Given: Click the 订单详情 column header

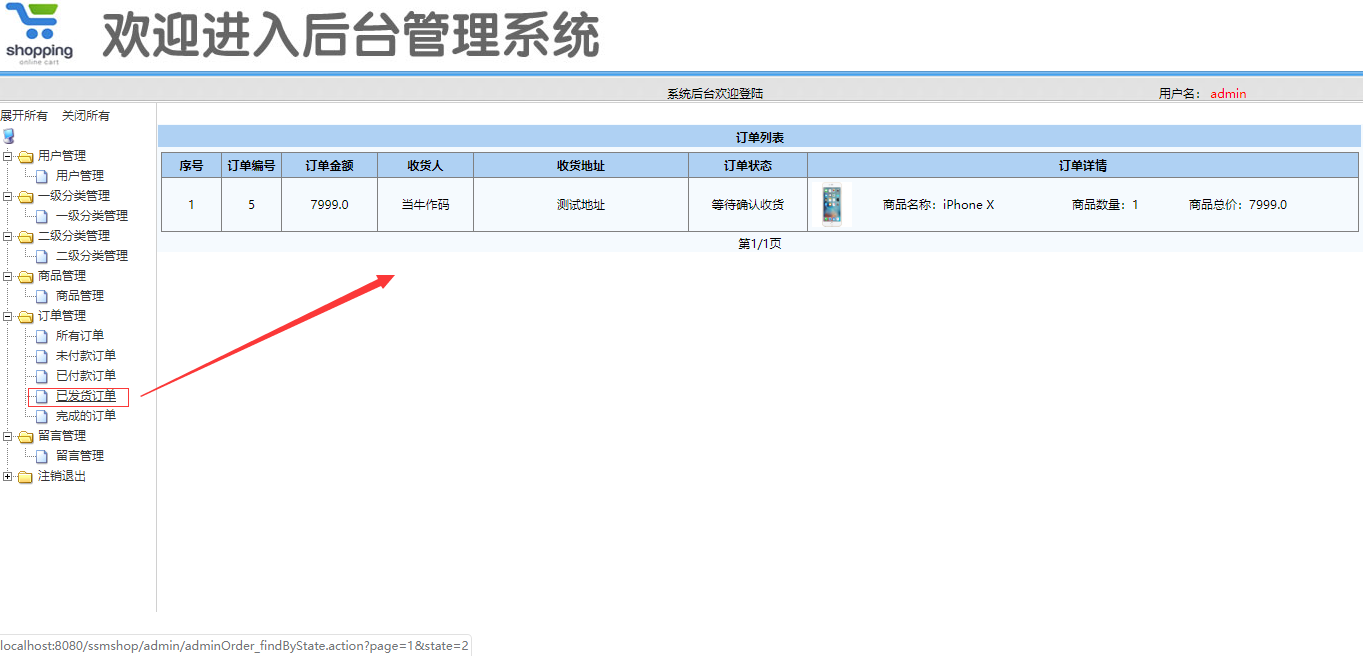Looking at the screenshot, I should (1083, 166).
